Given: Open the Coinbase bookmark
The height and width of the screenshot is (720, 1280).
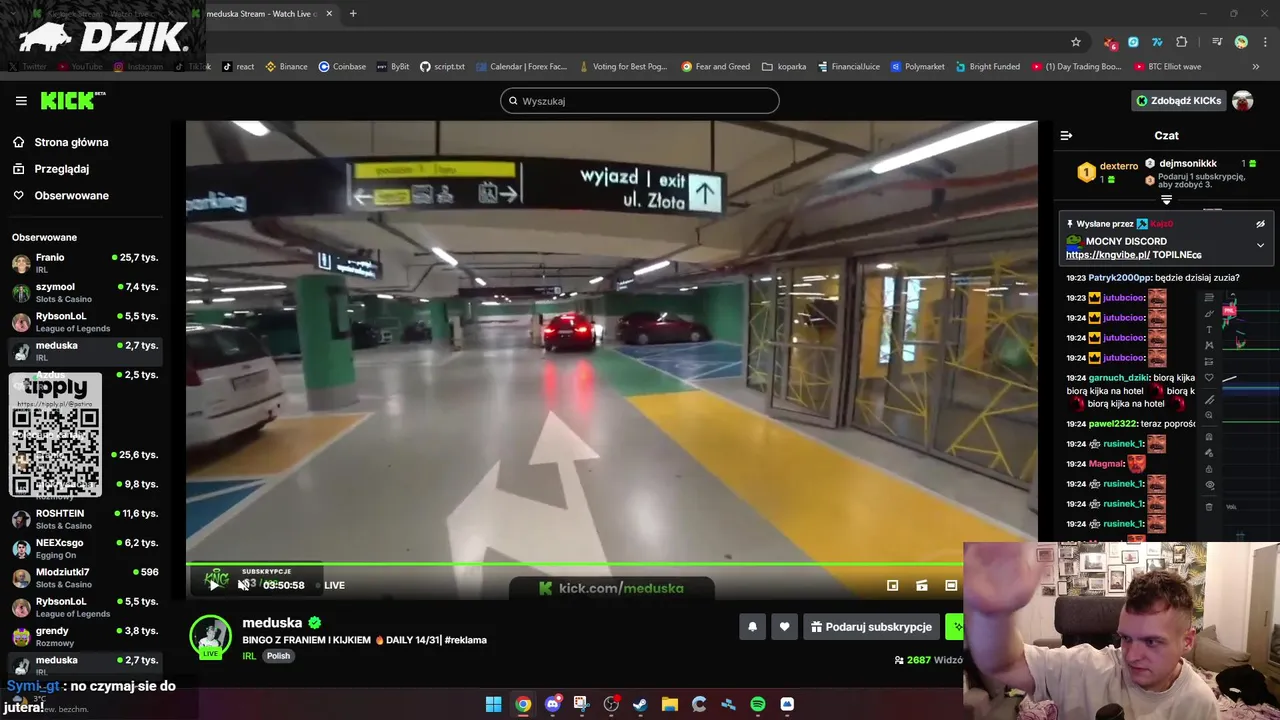Looking at the screenshot, I should point(342,67).
